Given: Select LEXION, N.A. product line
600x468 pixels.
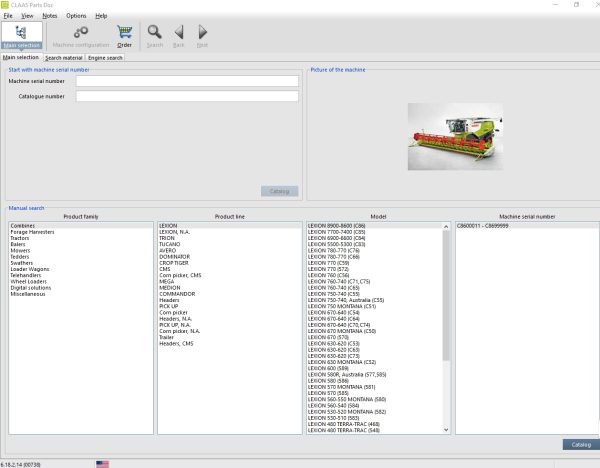Looking at the screenshot, I should coord(230,232).
